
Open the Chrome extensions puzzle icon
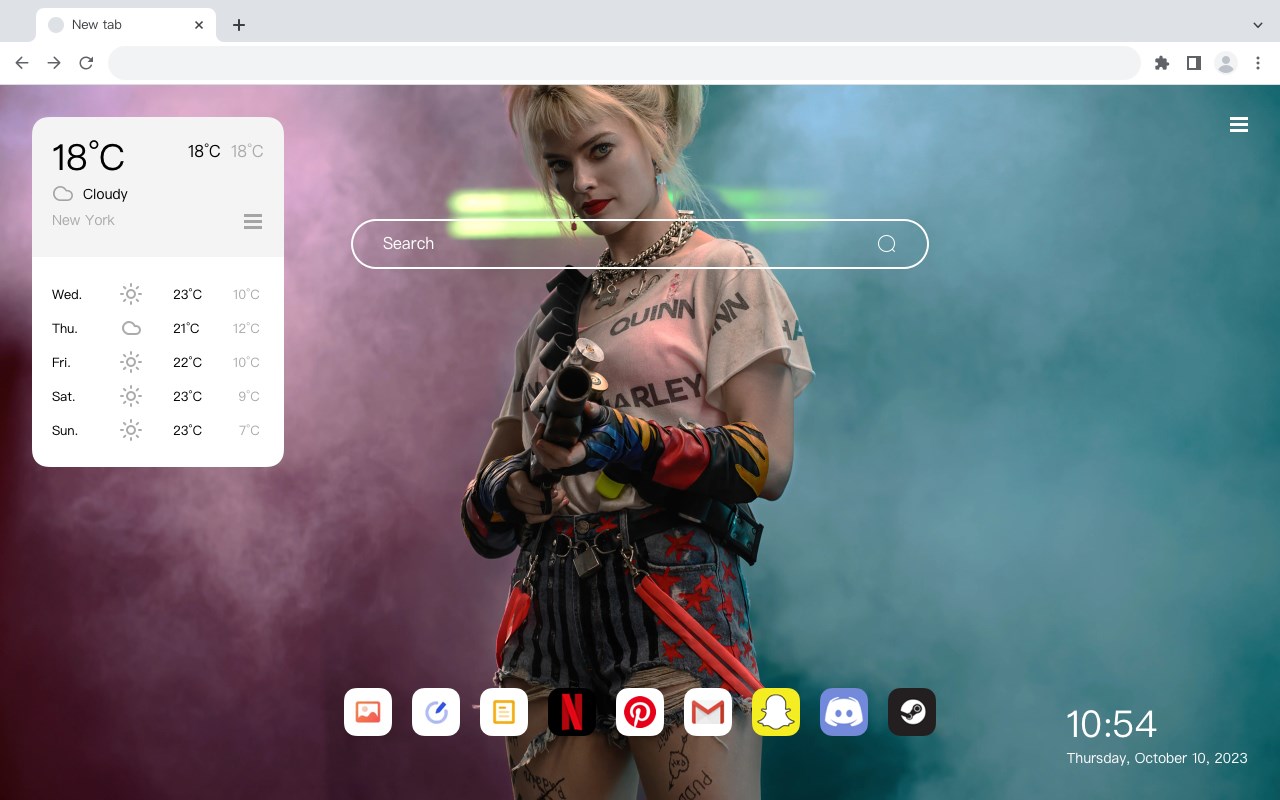(1161, 63)
